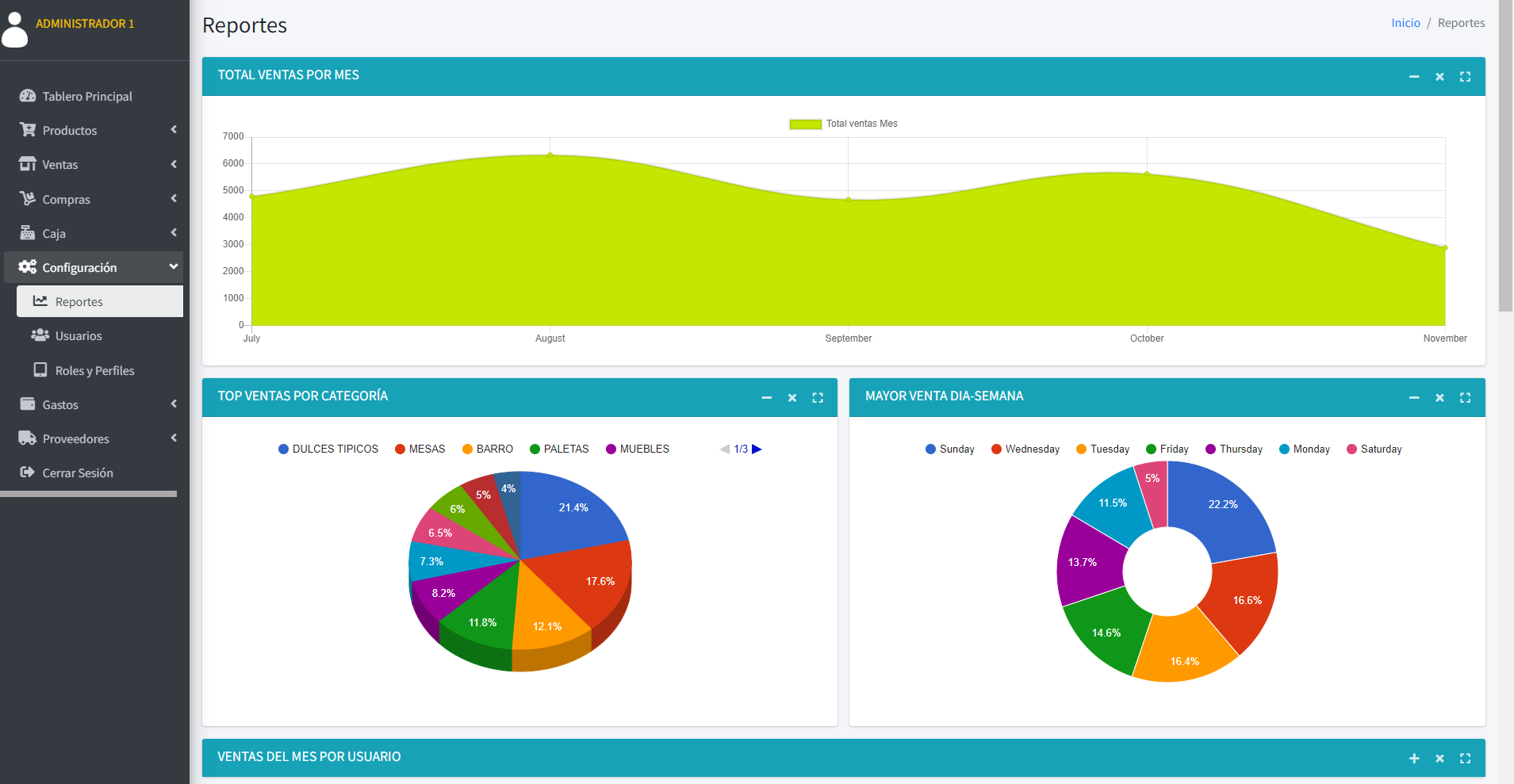Collapse the Total Ventas Por Mes card
Viewport: 1514px width, 784px height.
coord(1414,77)
